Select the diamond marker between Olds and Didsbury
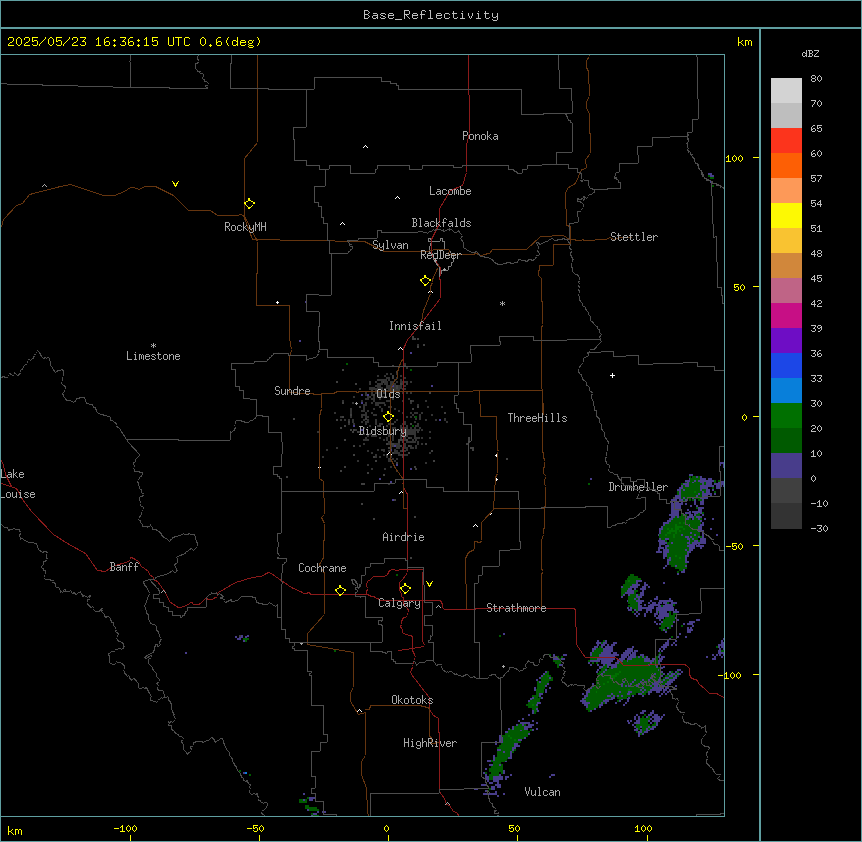 coord(388,417)
